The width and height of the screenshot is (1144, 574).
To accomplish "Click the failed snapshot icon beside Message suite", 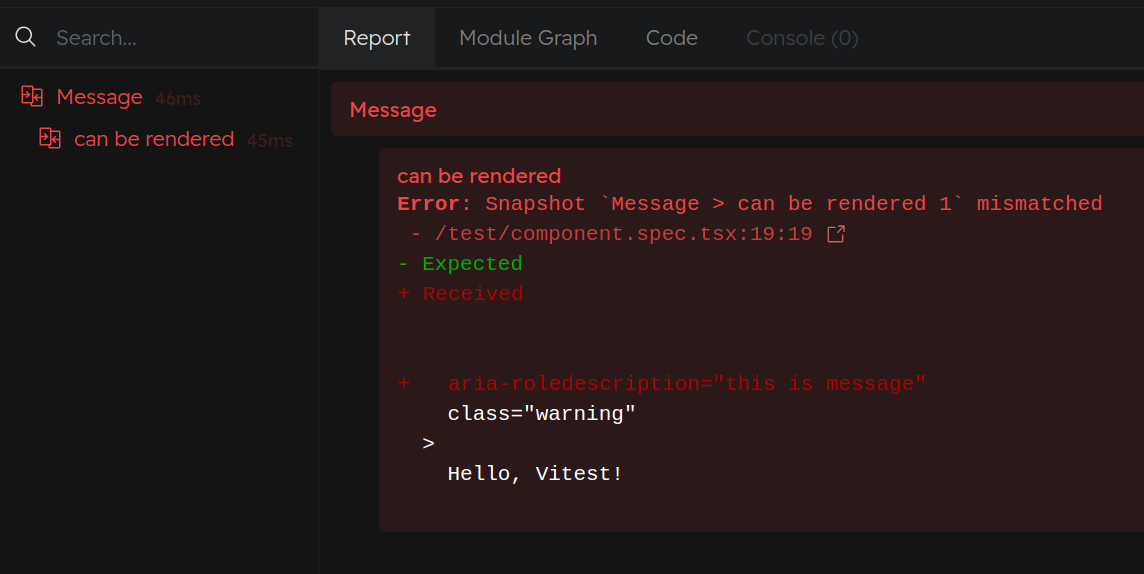I will (x=31, y=96).
